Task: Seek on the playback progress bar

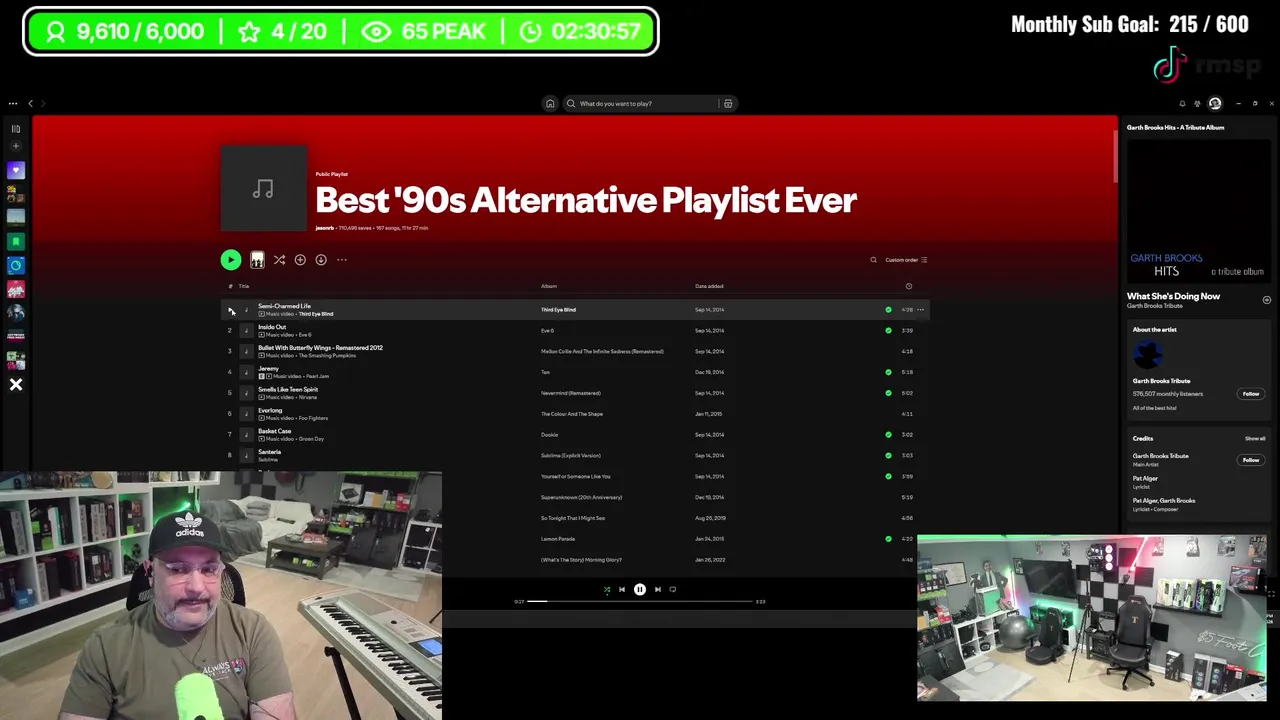Action: click(x=640, y=602)
